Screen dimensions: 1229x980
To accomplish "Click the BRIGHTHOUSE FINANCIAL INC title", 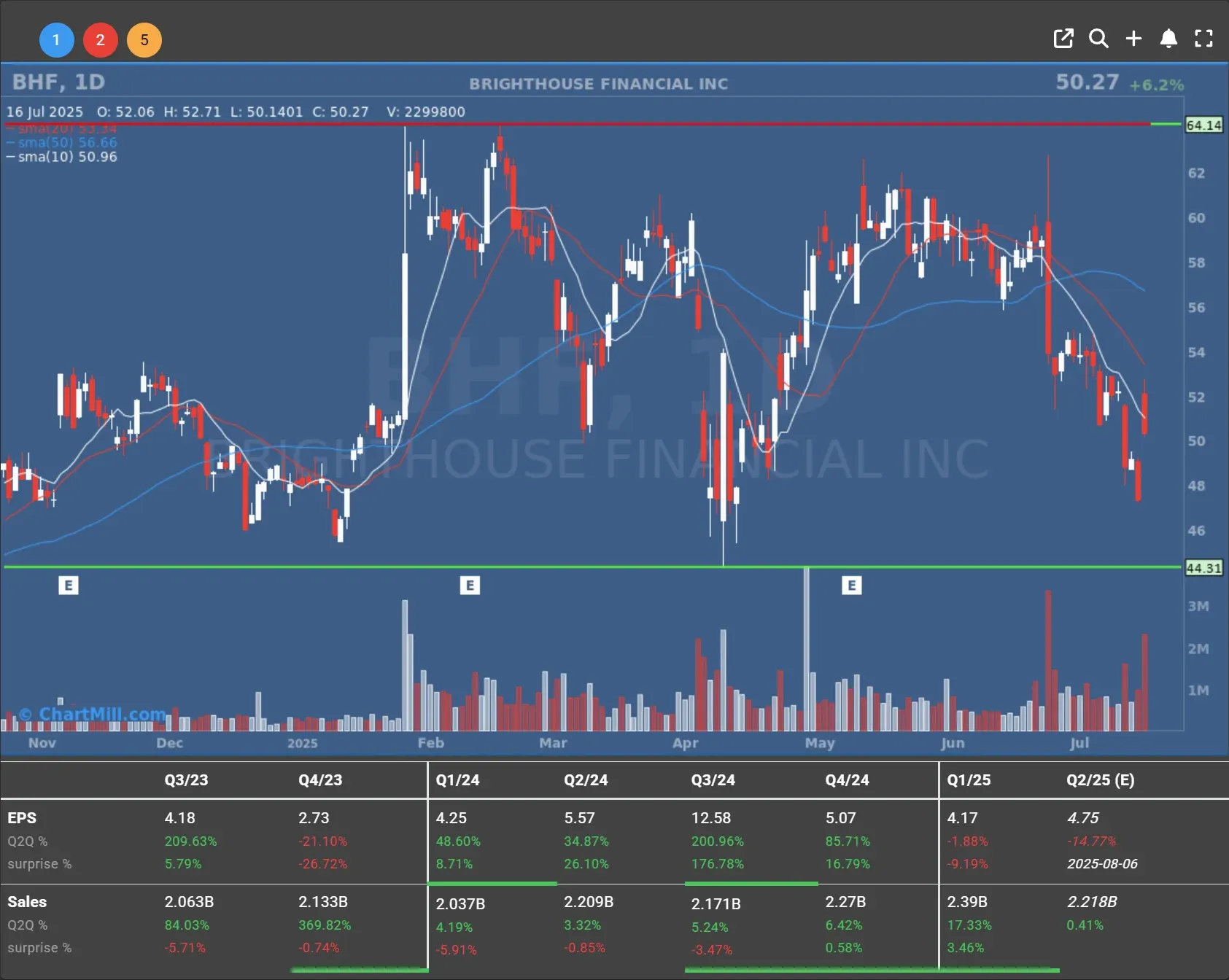I will 599,84.
